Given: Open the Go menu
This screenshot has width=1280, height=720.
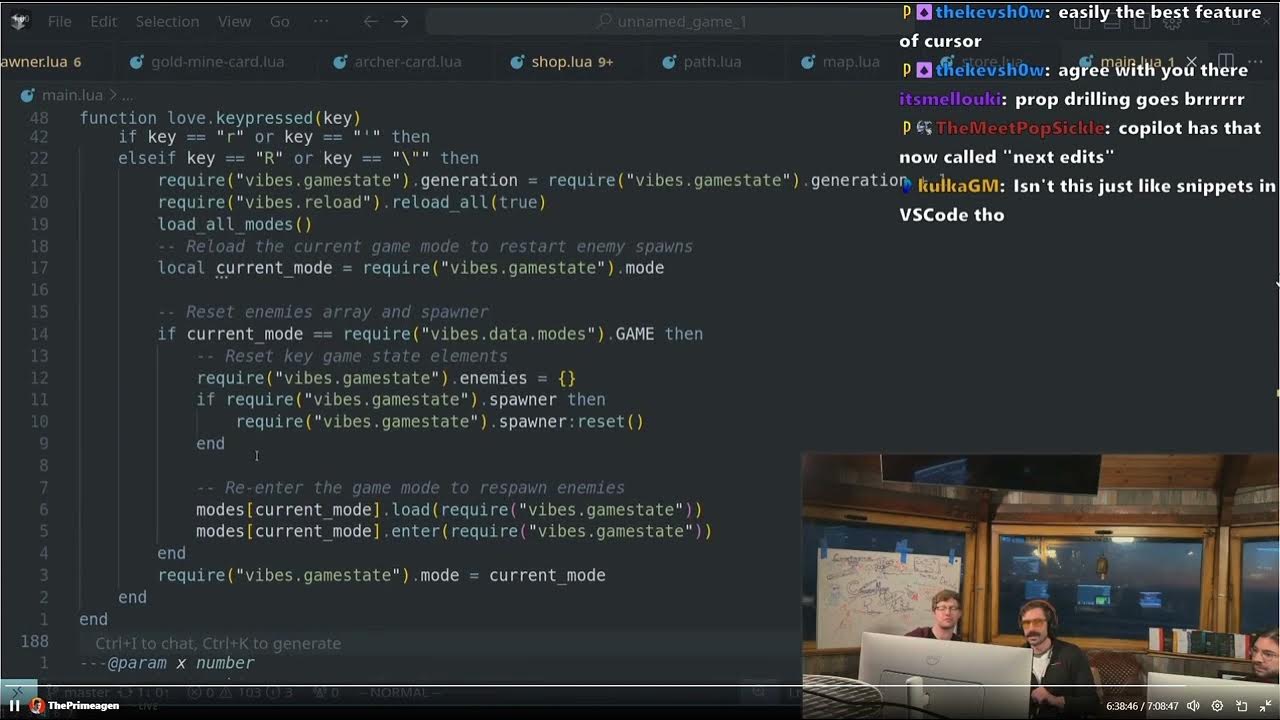Looking at the screenshot, I should tap(280, 21).
